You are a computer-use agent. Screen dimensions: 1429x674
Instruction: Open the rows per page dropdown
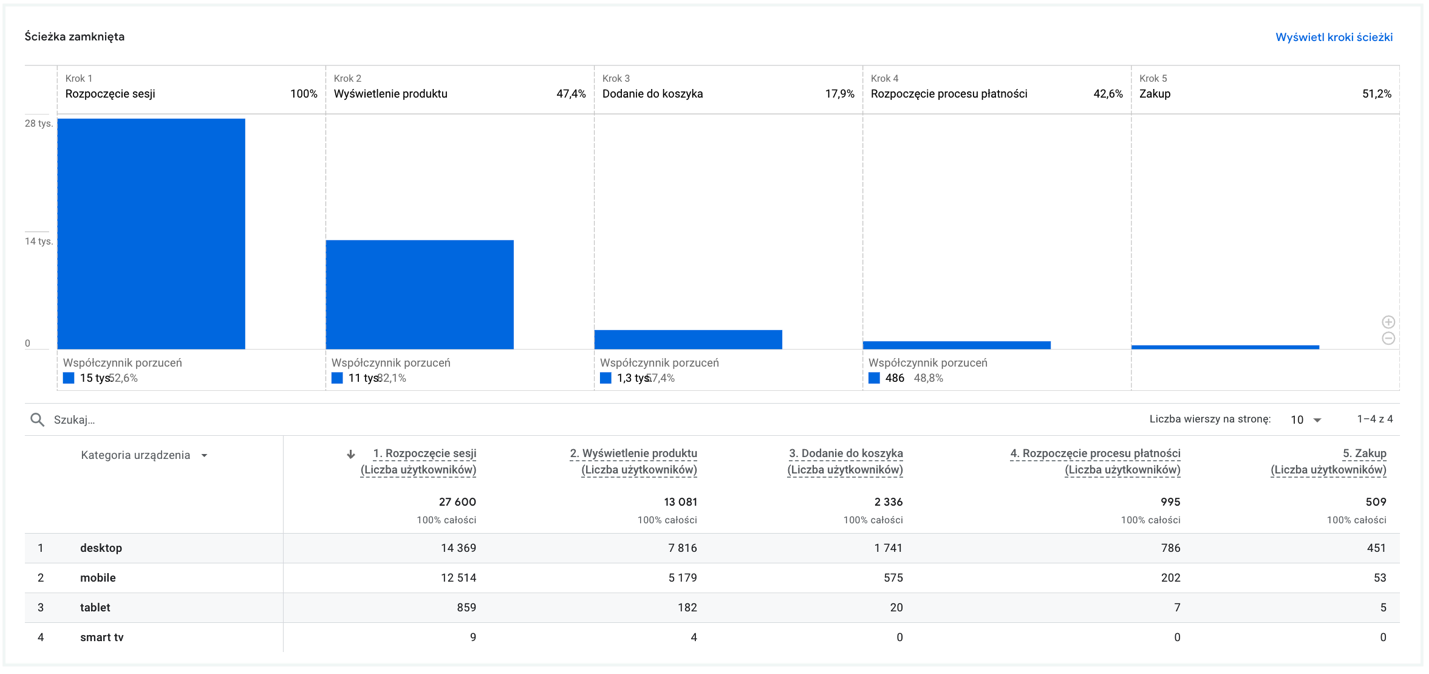tap(1305, 420)
